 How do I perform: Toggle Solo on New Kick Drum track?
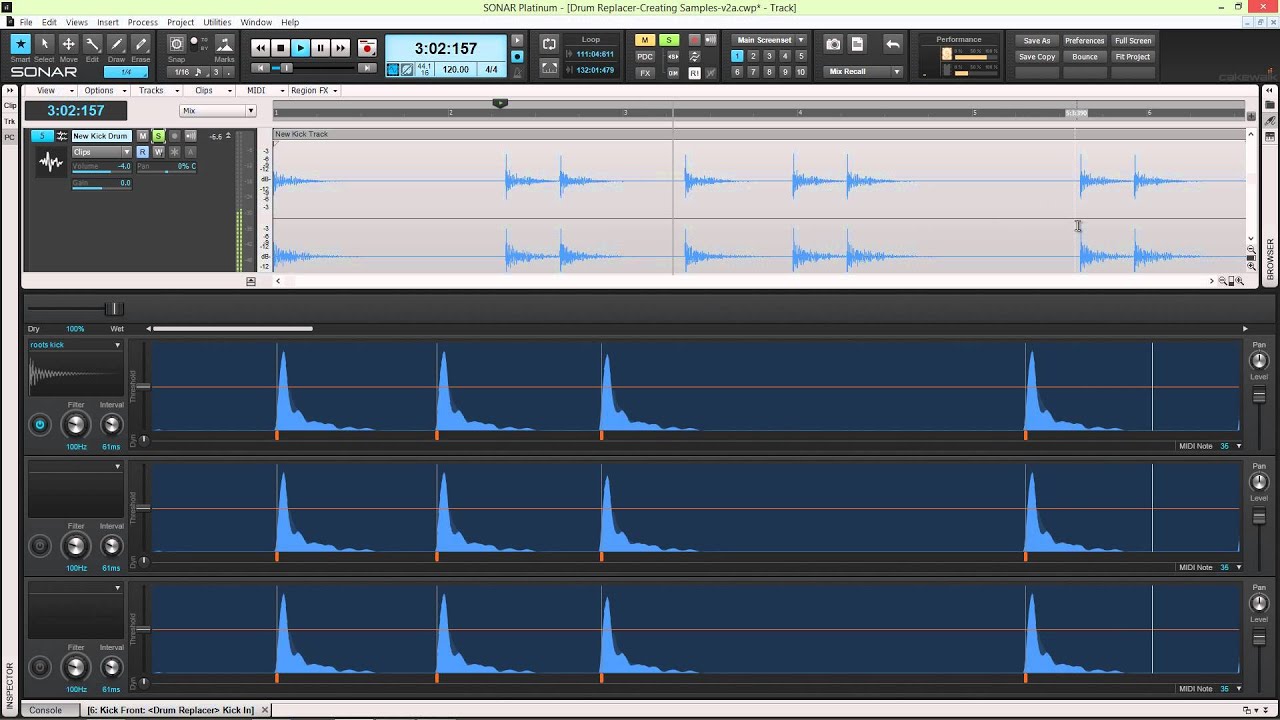tap(158, 136)
